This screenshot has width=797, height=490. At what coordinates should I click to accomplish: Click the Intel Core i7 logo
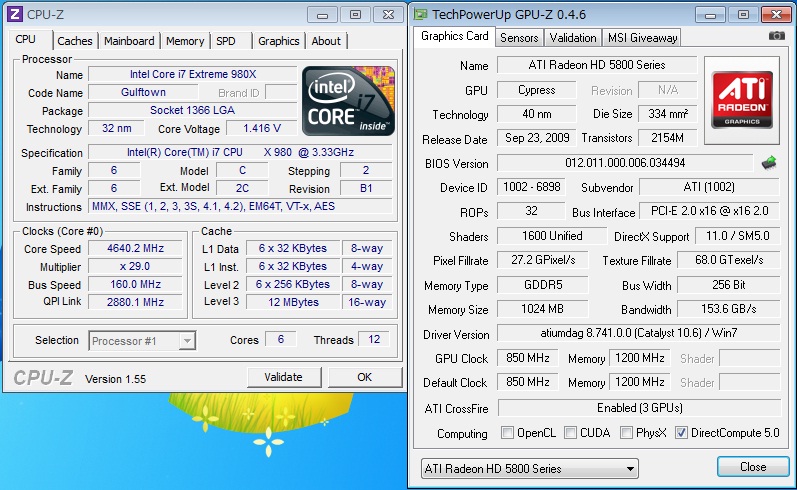tap(349, 101)
